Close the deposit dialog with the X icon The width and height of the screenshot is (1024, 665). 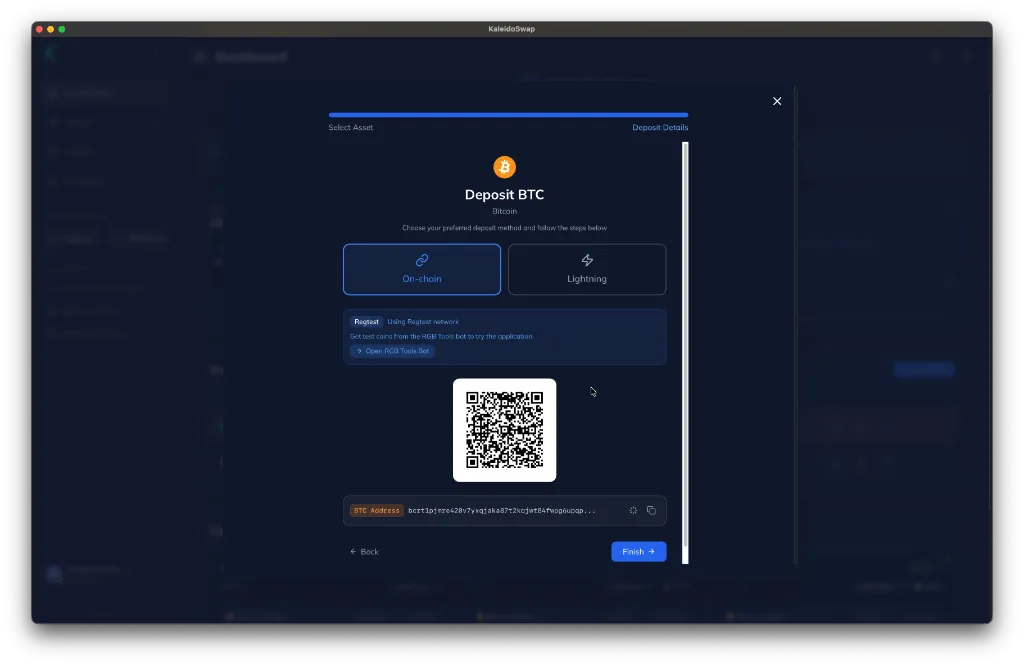pos(777,101)
